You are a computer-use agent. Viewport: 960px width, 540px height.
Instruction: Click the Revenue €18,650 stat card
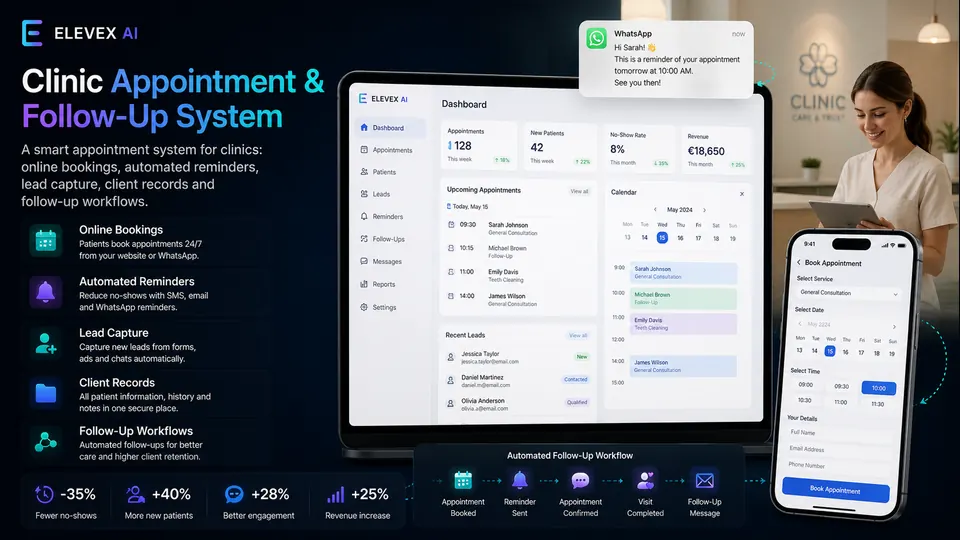point(716,151)
